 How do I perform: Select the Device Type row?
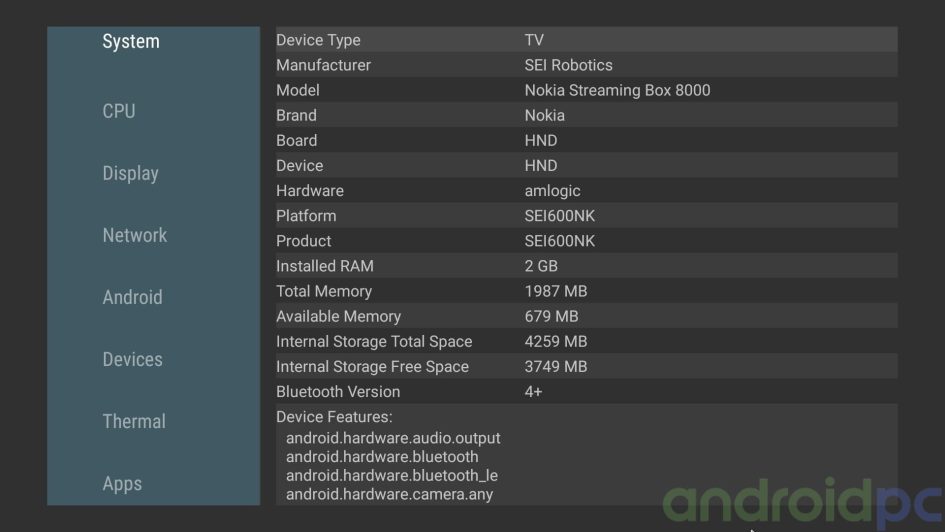586,40
